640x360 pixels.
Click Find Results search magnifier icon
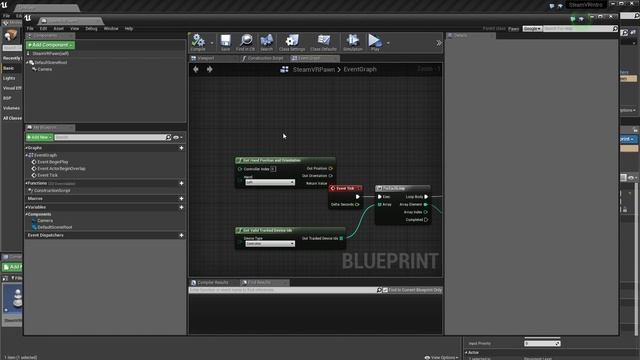(x=379, y=290)
